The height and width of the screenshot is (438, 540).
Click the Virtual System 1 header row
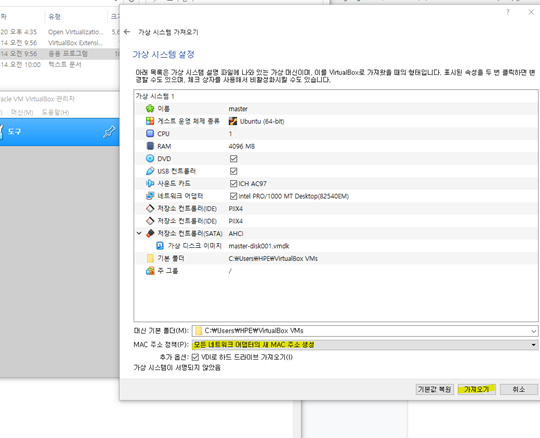coord(336,96)
